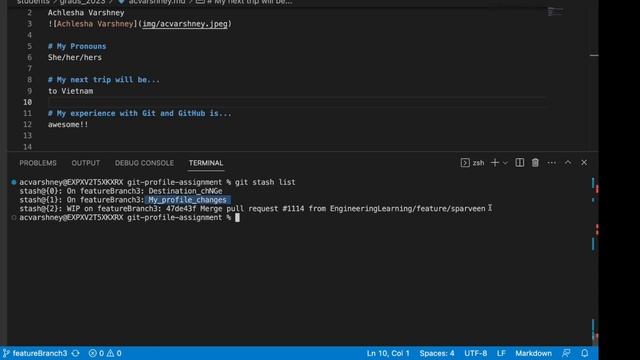Change indentation via Spaces: 4
Image resolution: width=640 pixels, height=360 pixels.
point(437,353)
